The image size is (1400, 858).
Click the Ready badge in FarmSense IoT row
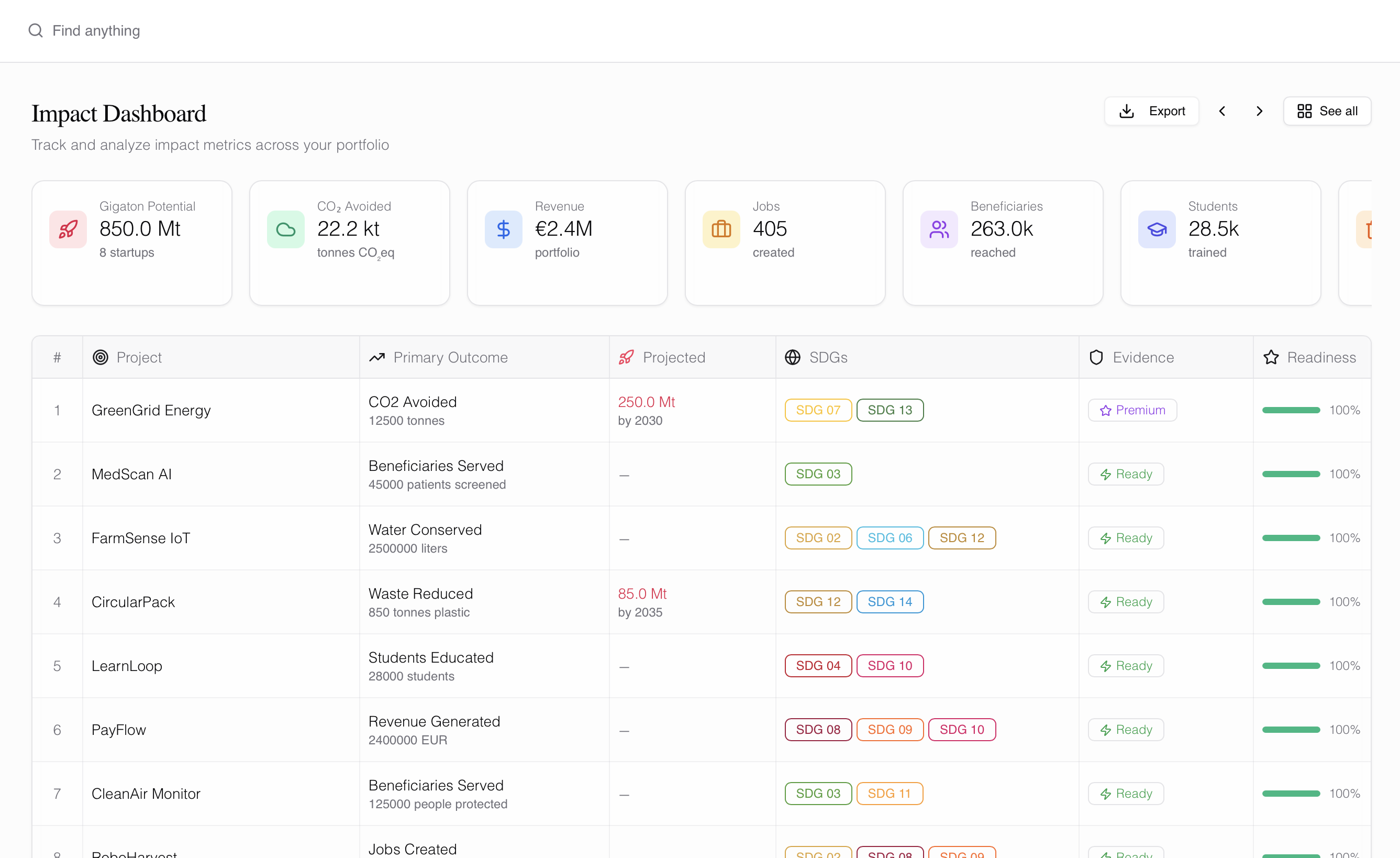click(x=1126, y=538)
